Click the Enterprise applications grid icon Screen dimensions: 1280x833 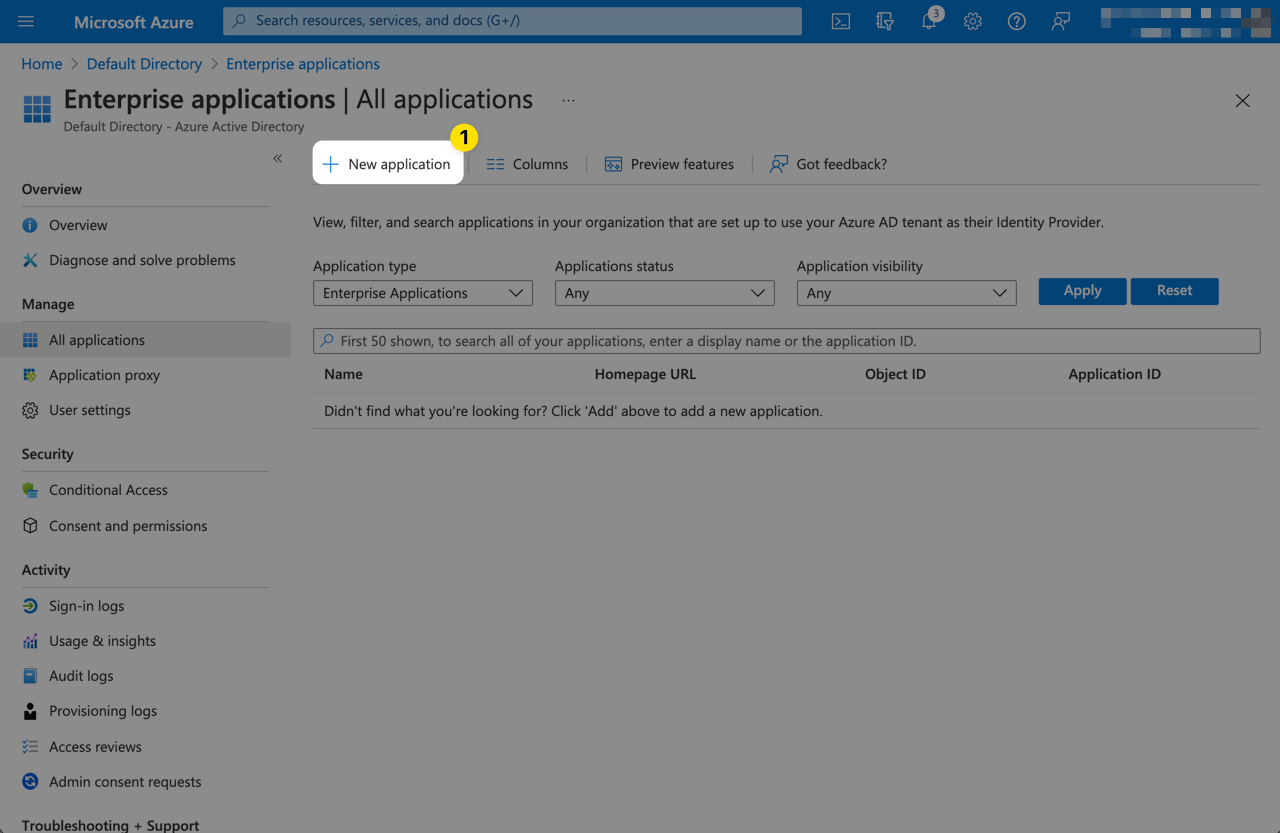click(x=37, y=109)
